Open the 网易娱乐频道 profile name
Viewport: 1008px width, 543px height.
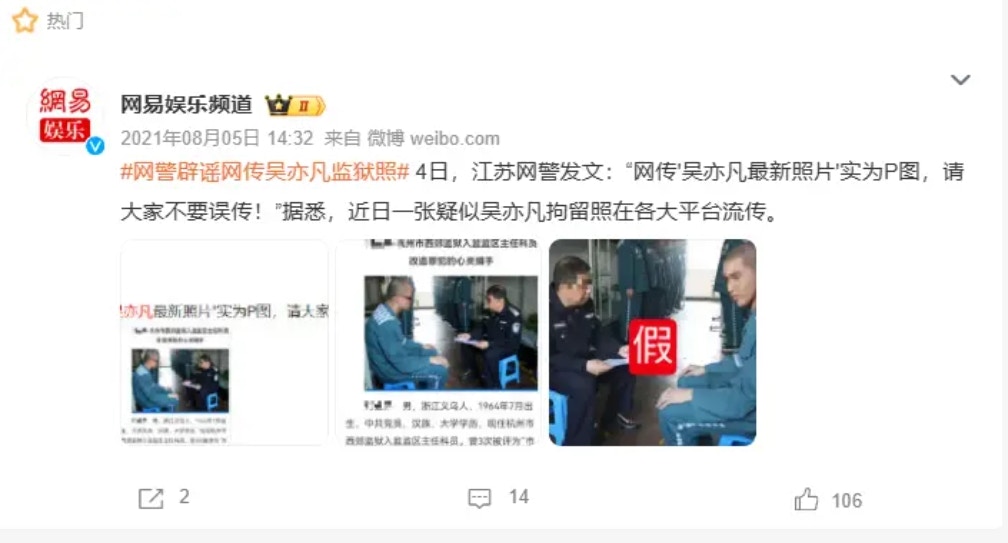(x=186, y=104)
